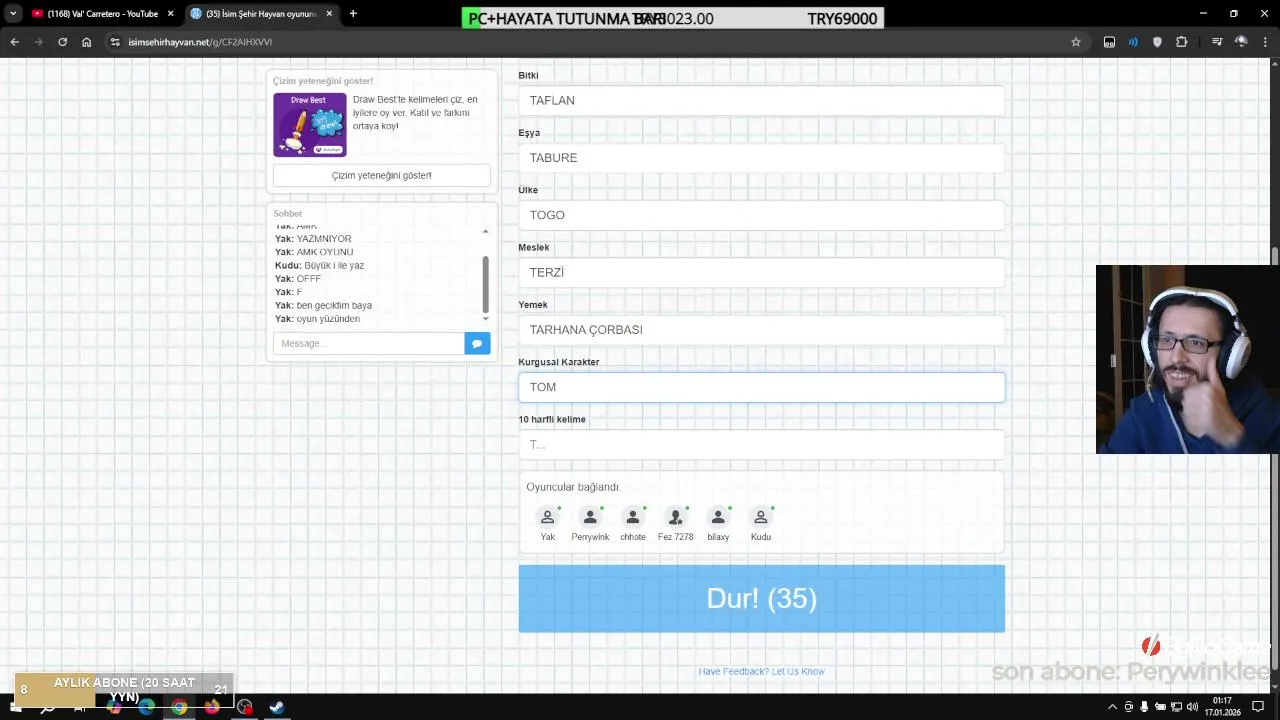Image resolution: width=1280 pixels, height=720 pixels.
Task: Open the media control music-note icon
Action: click(x=1216, y=42)
